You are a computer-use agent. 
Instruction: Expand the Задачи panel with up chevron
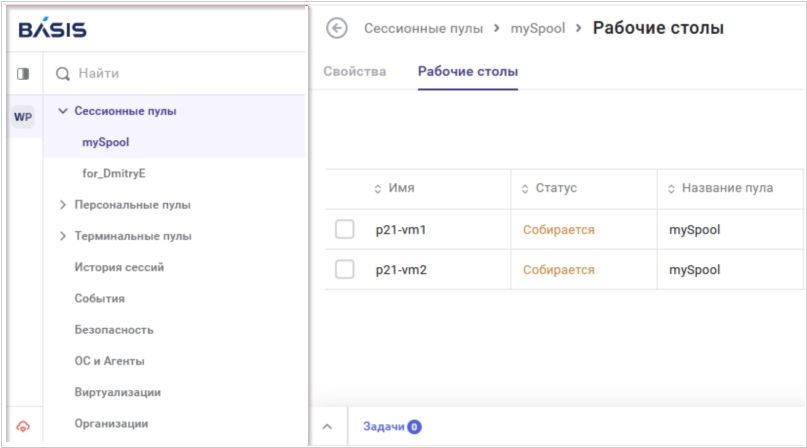[327, 426]
